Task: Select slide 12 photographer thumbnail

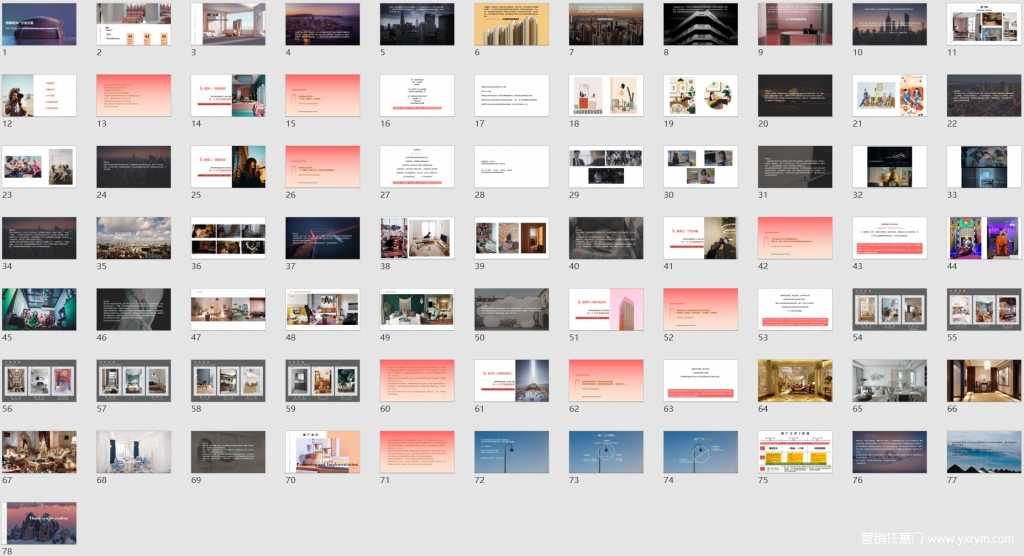Action: click(39, 95)
